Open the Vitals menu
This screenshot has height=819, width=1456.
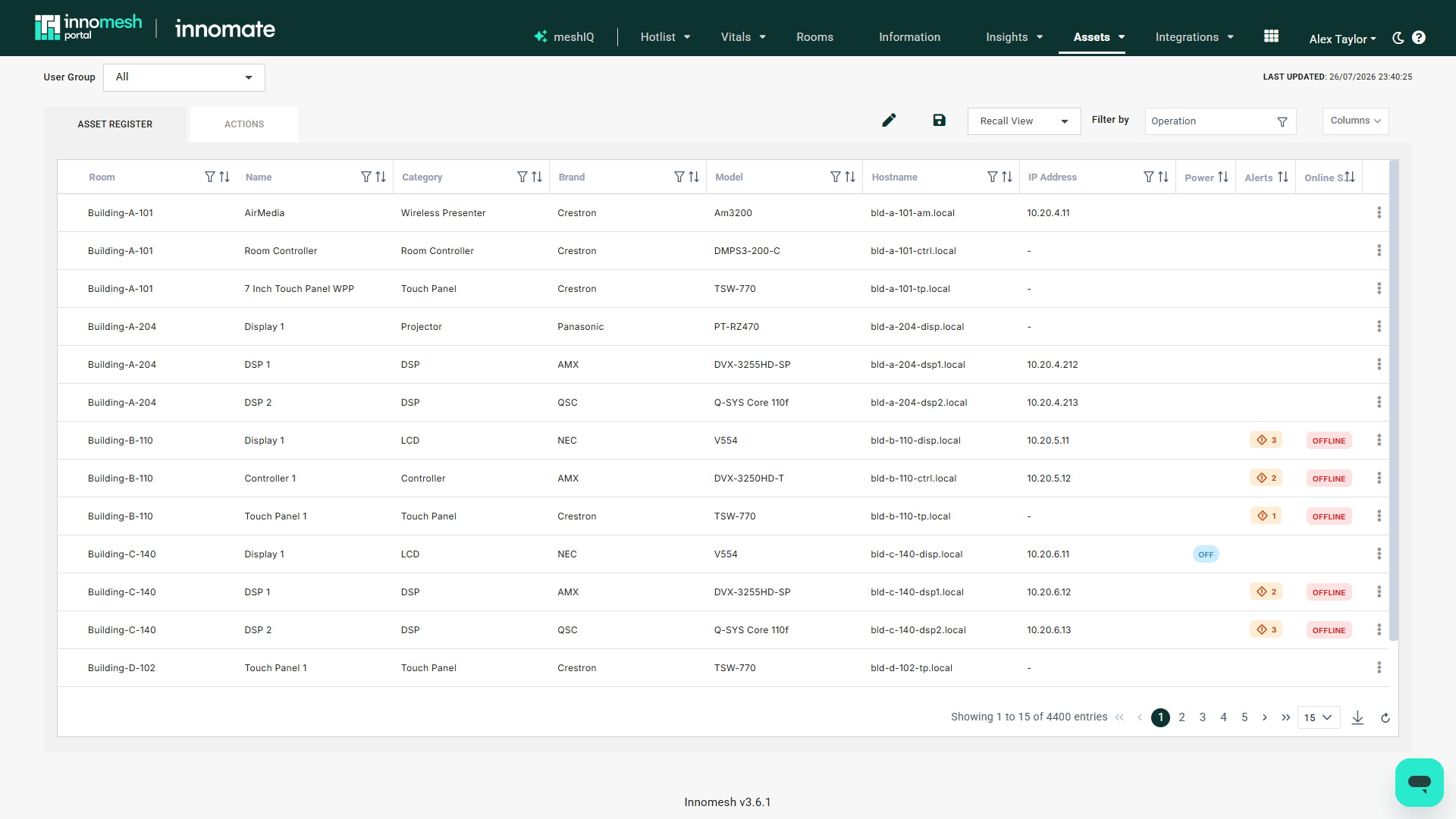(743, 37)
